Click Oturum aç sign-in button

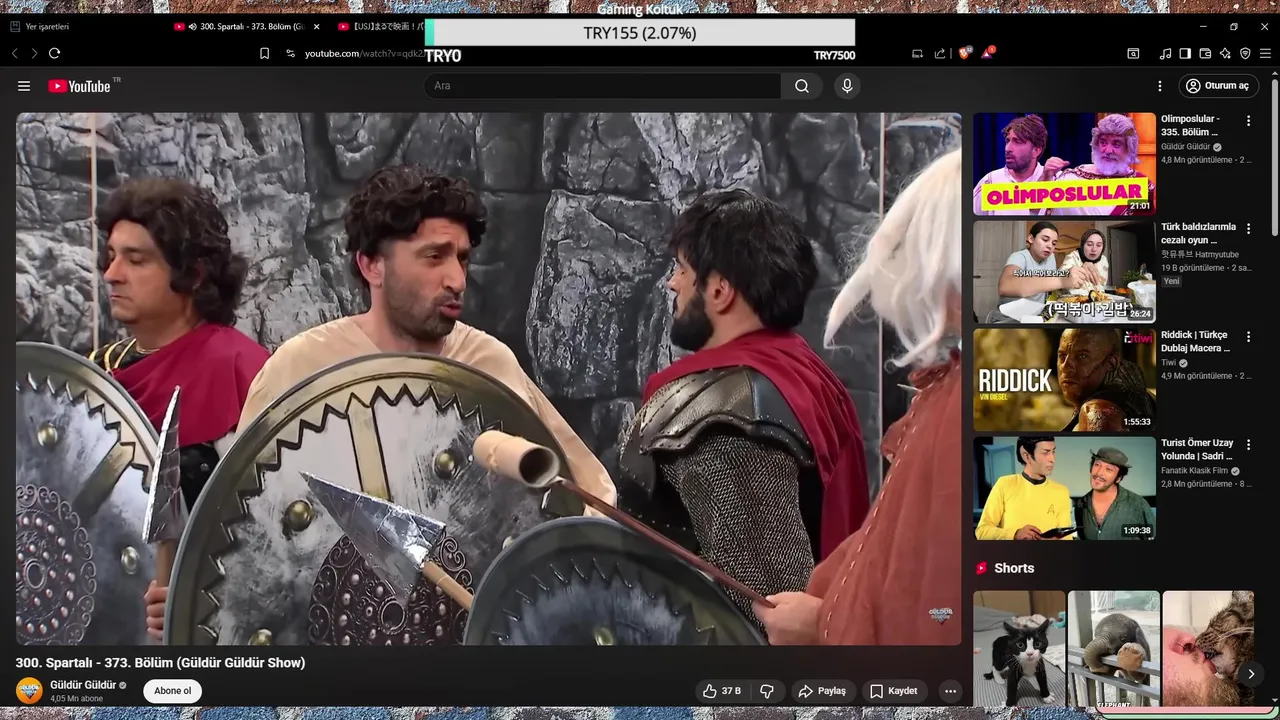point(1218,86)
